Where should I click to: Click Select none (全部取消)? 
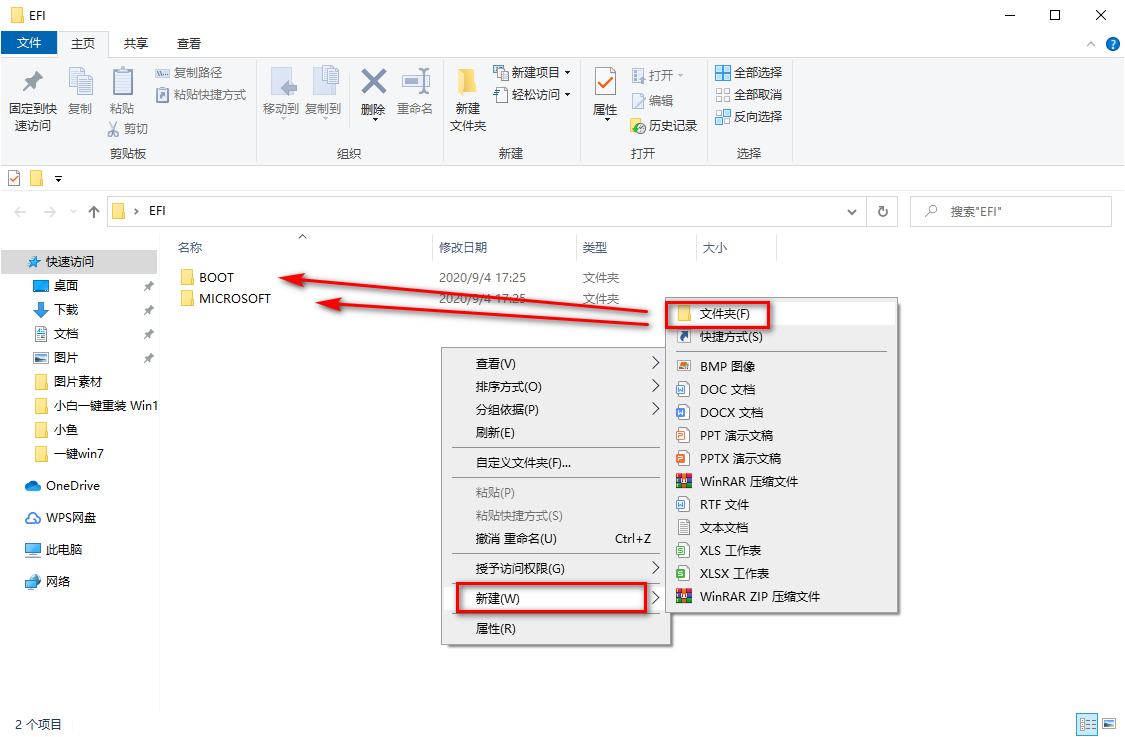[749, 95]
